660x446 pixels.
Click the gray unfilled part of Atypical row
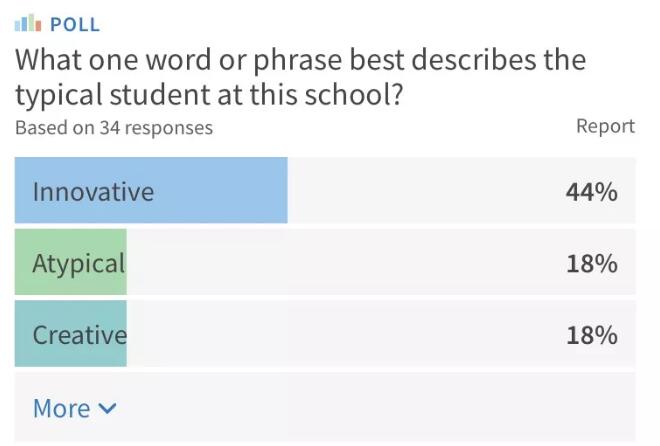[x=340, y=263]
